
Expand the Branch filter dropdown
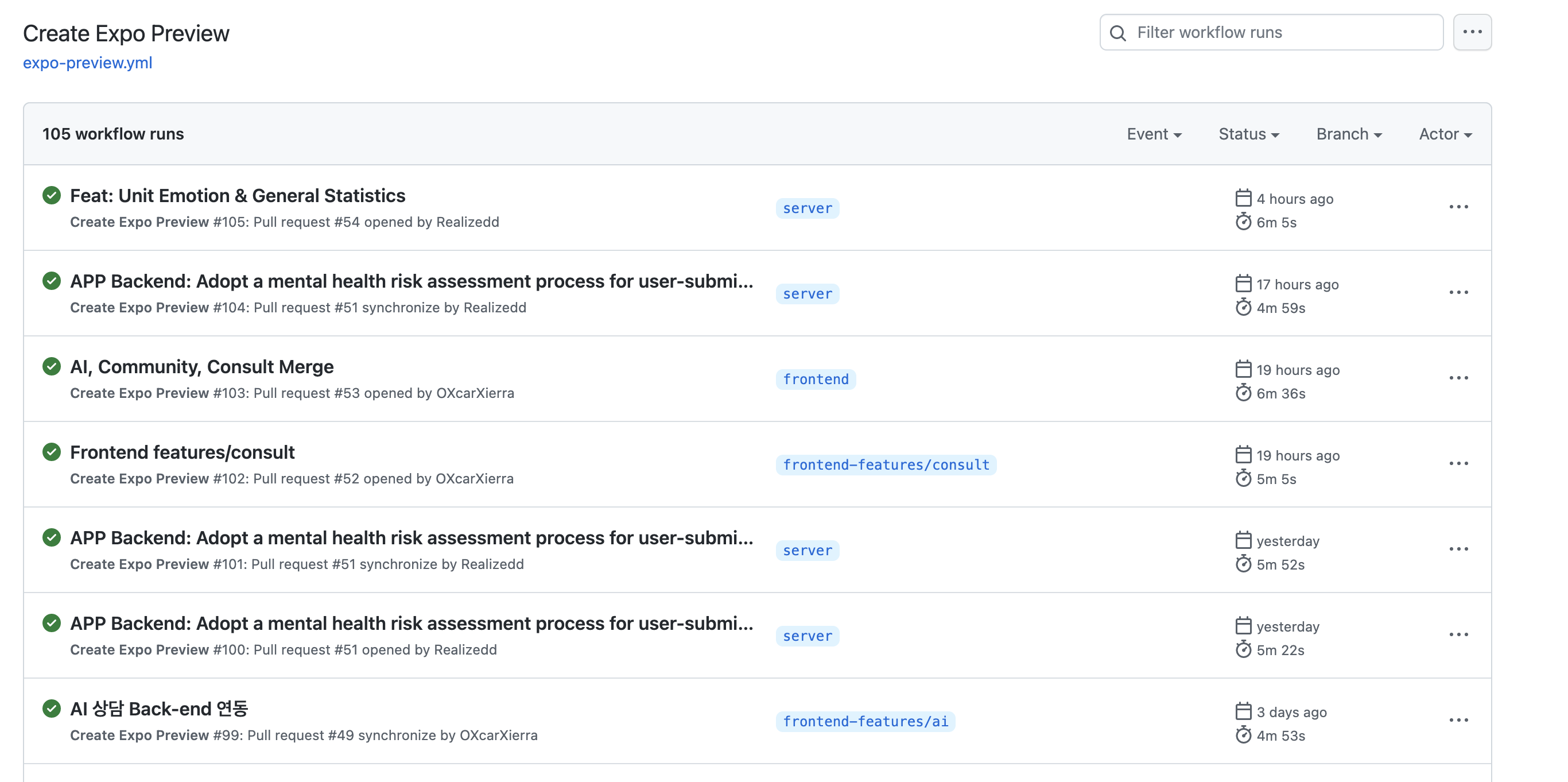tap(1349, 134)
